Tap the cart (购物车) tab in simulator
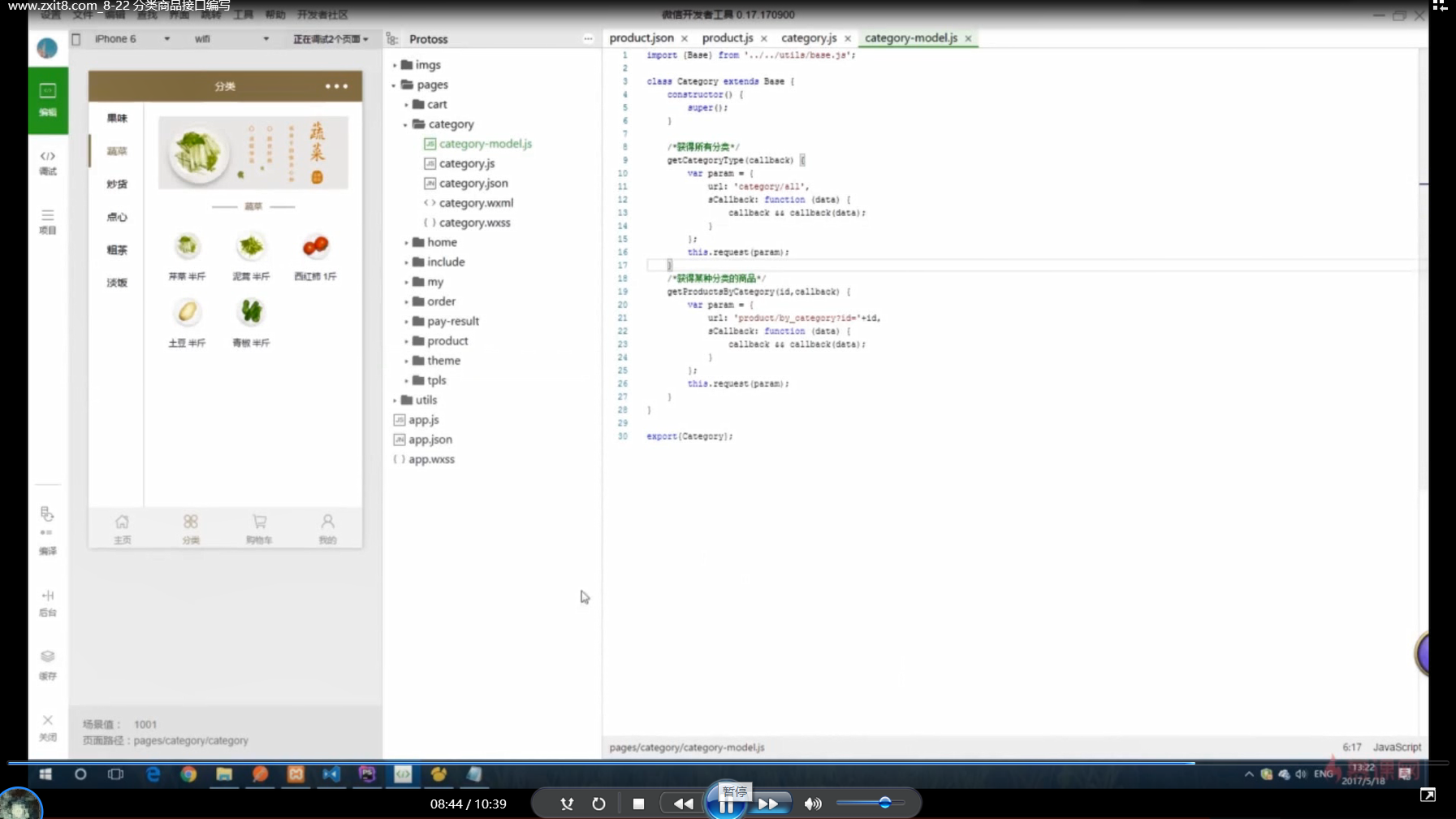This screenshot has height=819, width=1456. (259, 529)
